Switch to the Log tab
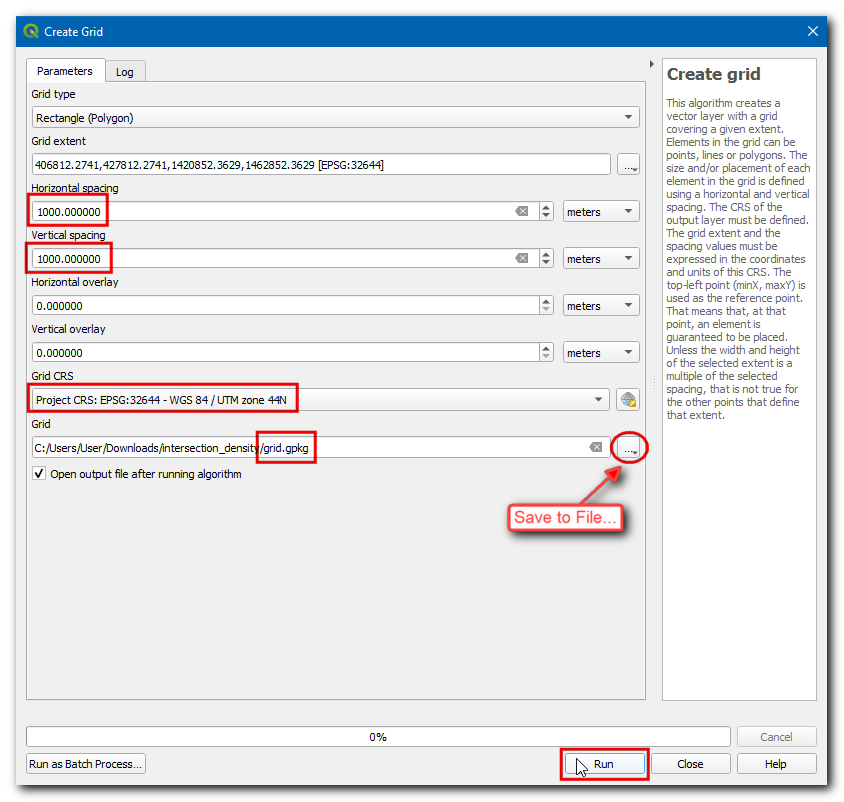Viewport: 844px width, 802px height. 125,72
